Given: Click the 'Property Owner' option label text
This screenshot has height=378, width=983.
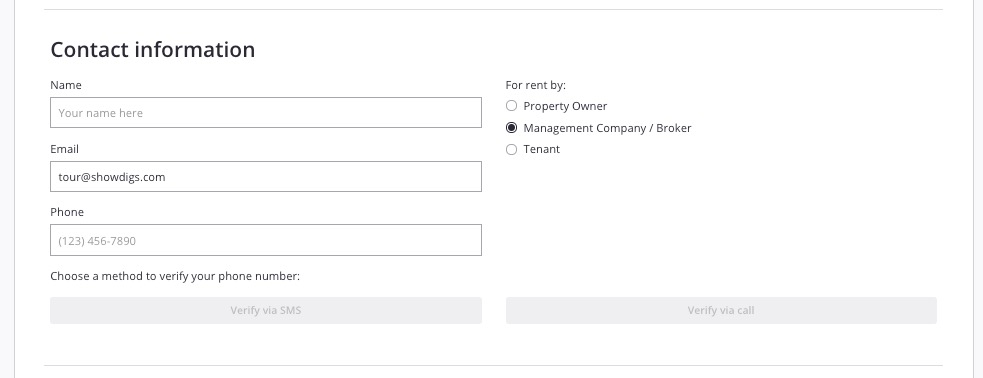Looking at the screenshot, I should pyautogui.click(x=565, y=107).
